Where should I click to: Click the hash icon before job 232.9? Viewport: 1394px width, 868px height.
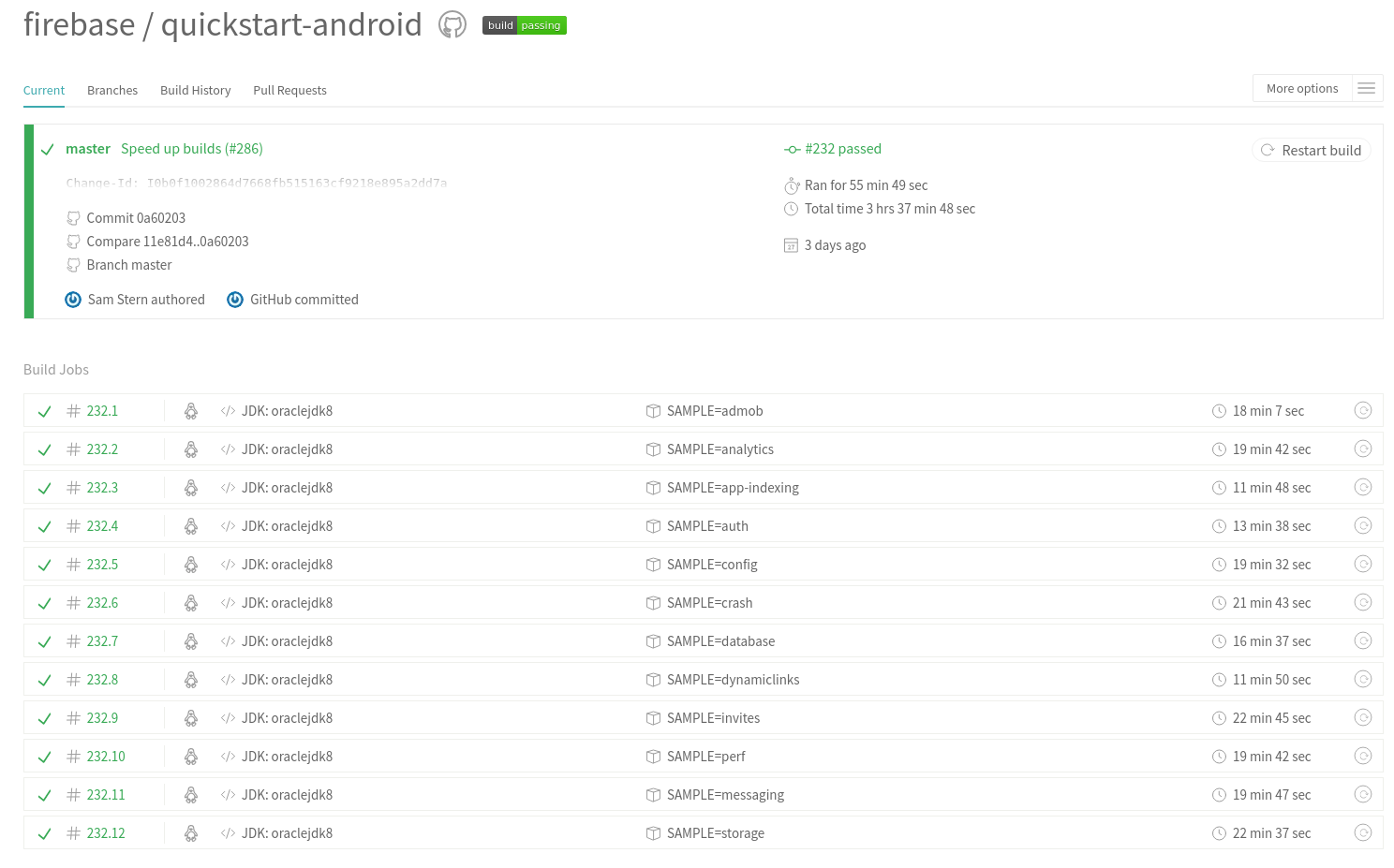pos(73,717)
